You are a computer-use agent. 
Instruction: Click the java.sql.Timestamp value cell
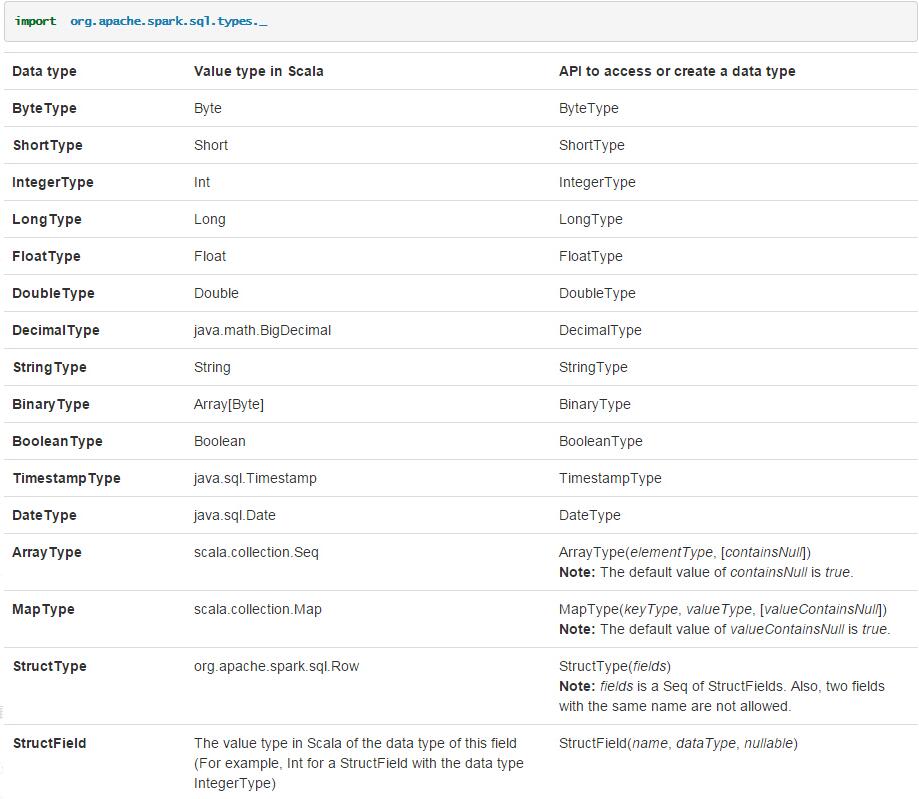tap(255, 478)
